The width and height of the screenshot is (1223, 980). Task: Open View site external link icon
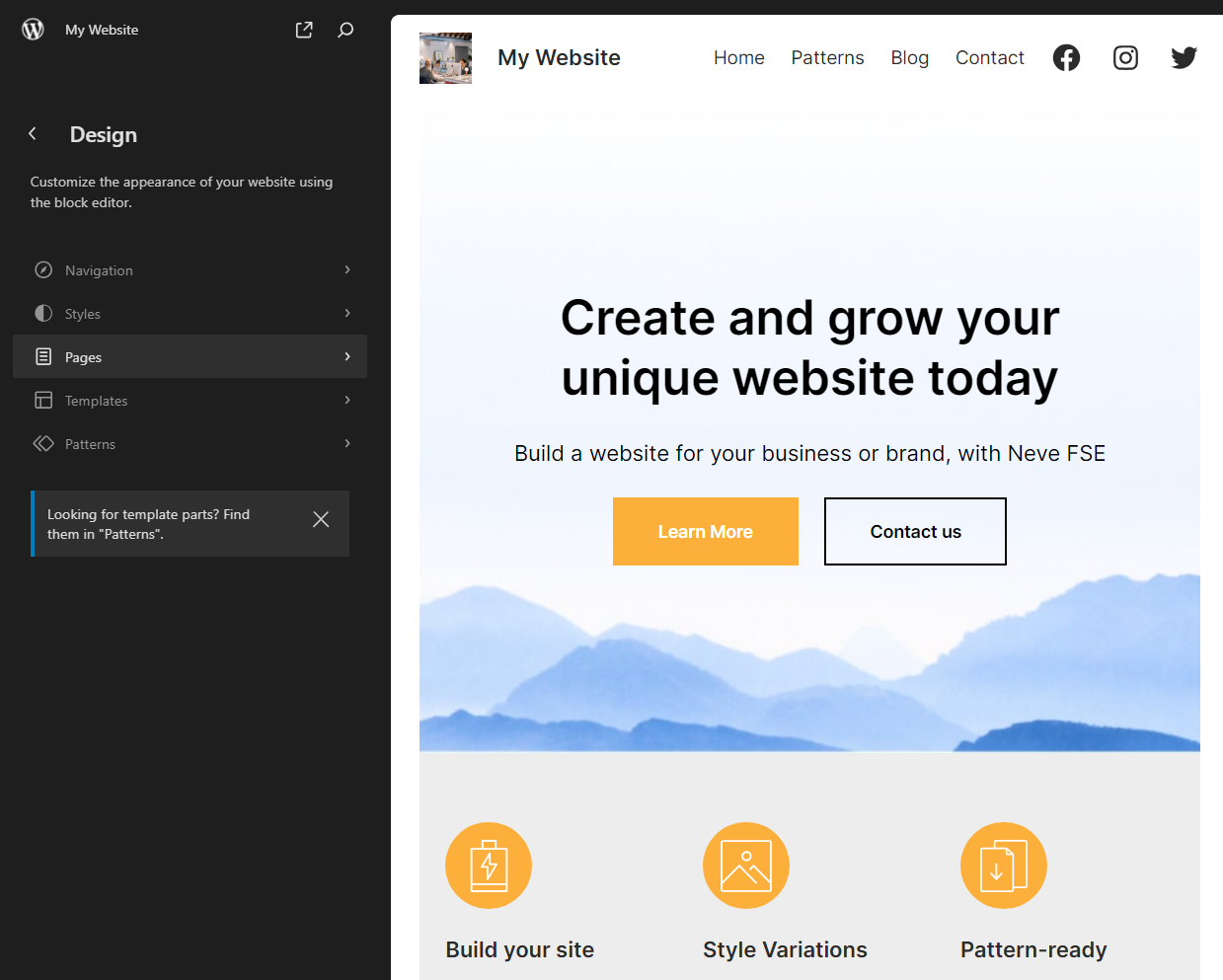click(304, 30)
